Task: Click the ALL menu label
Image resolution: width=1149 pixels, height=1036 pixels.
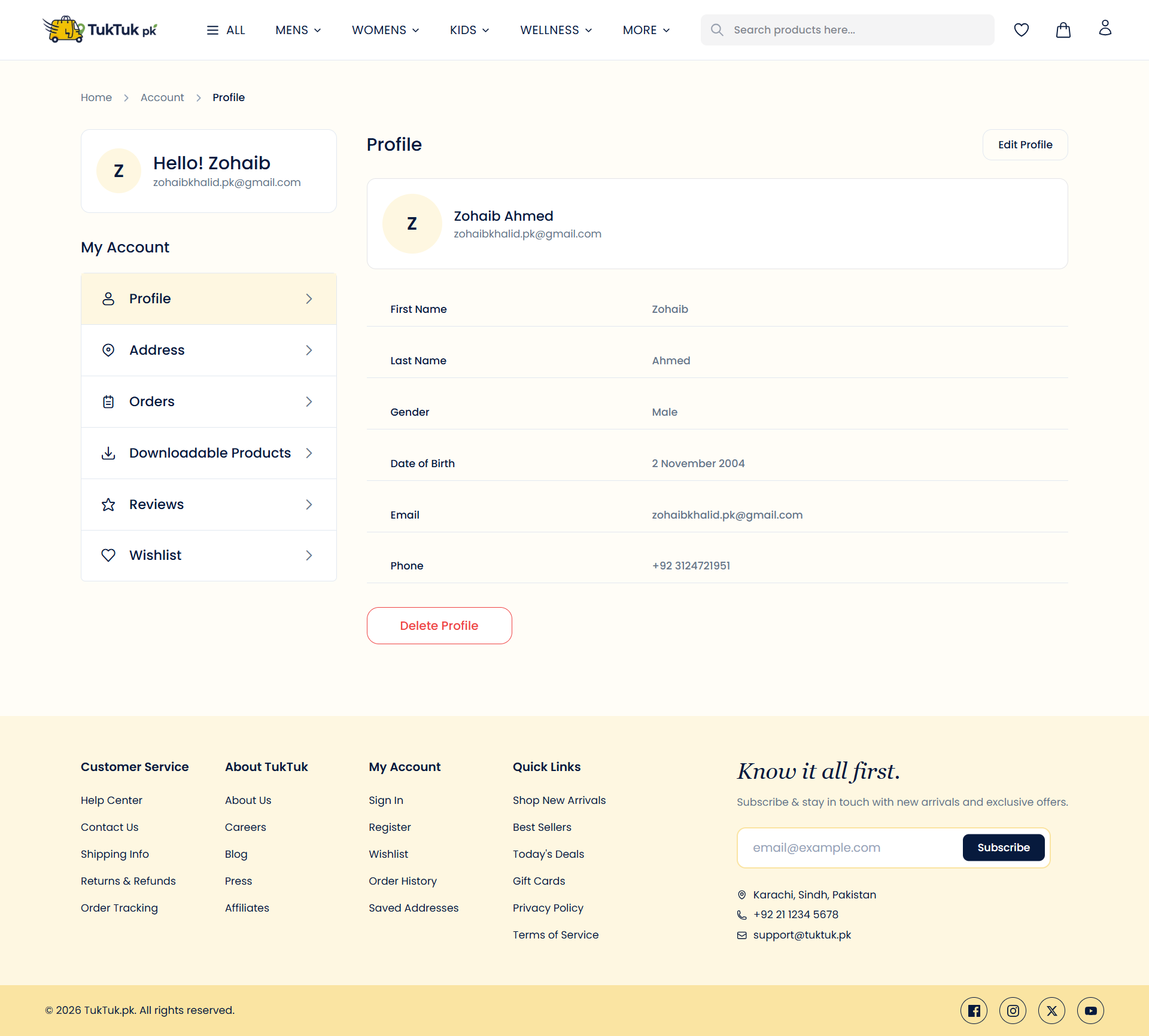Action: coord(236,30)
